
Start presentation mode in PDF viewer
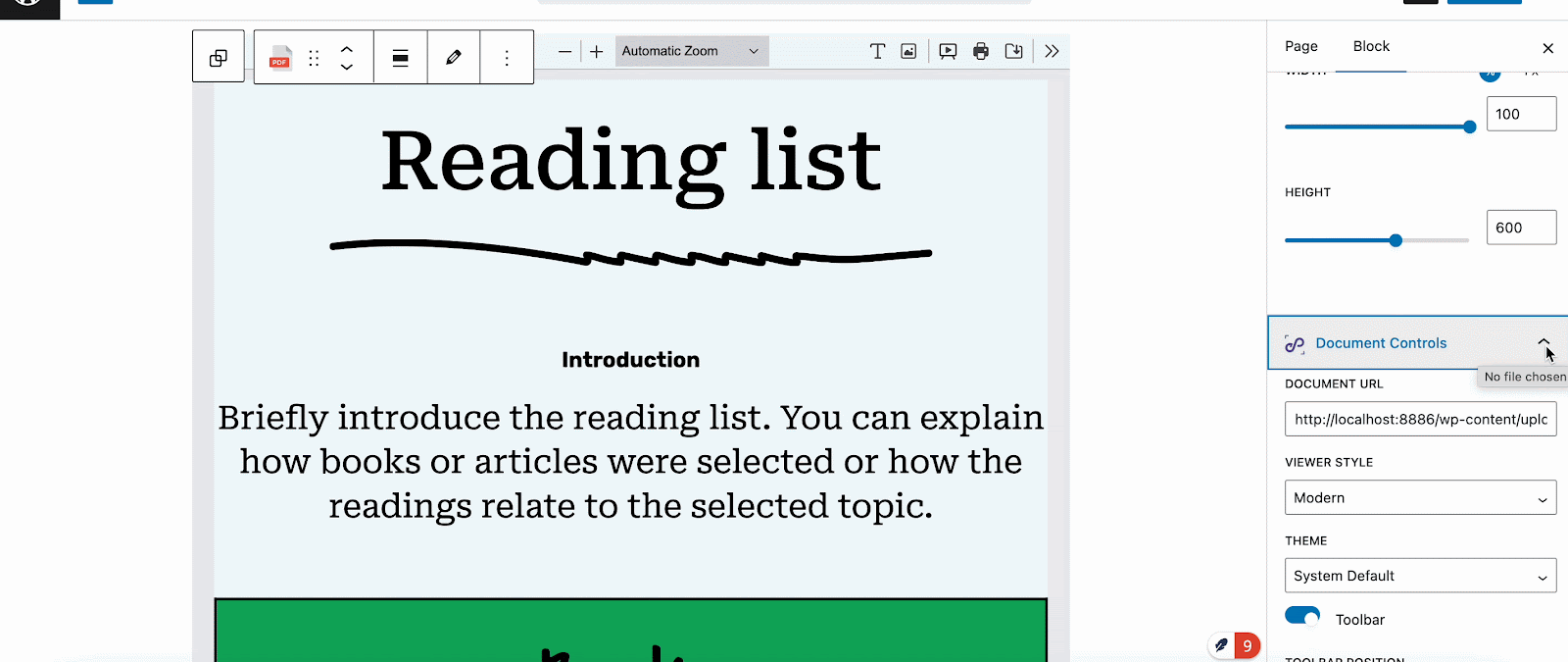point(948,51)
